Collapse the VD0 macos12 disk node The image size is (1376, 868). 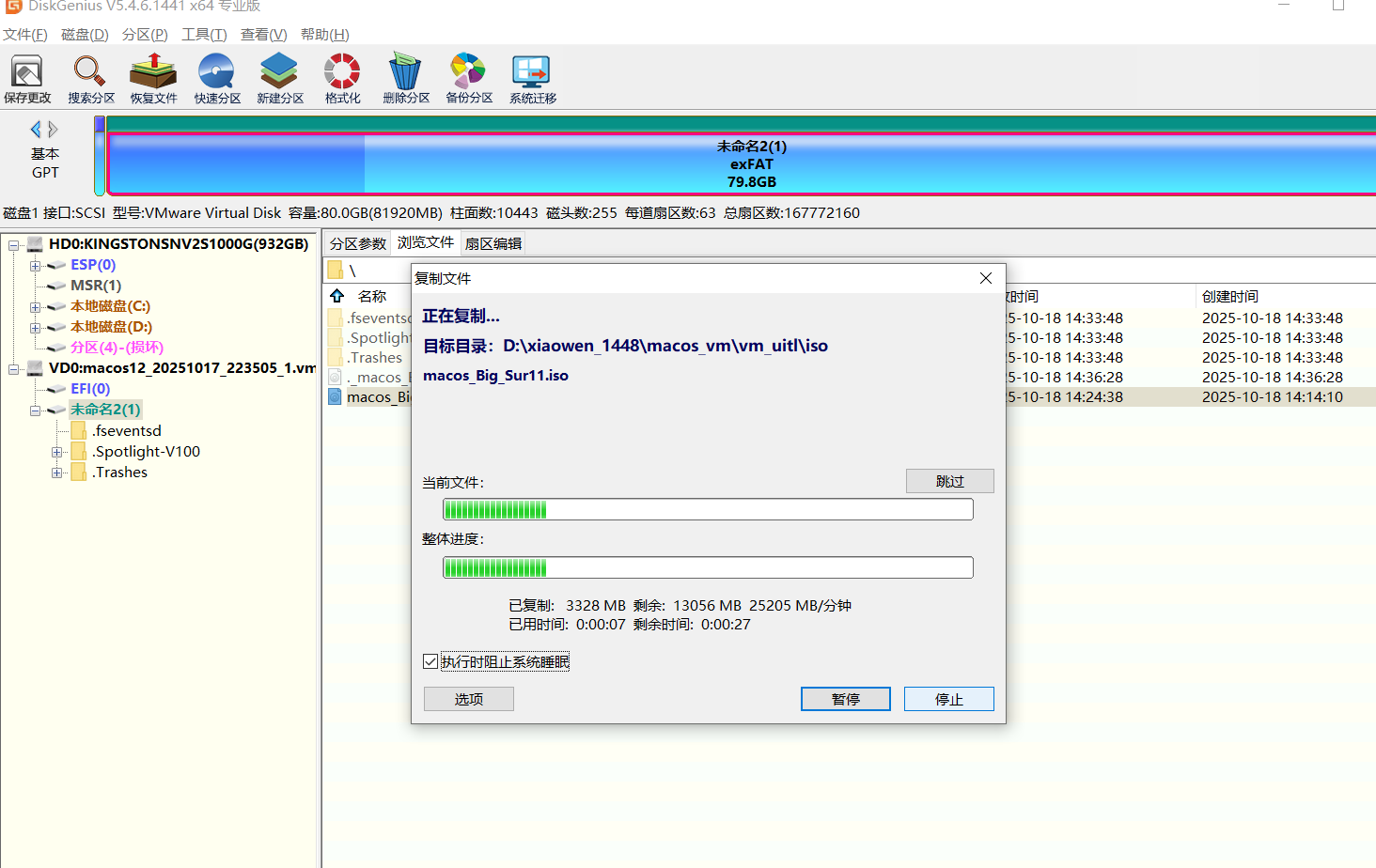14,369
